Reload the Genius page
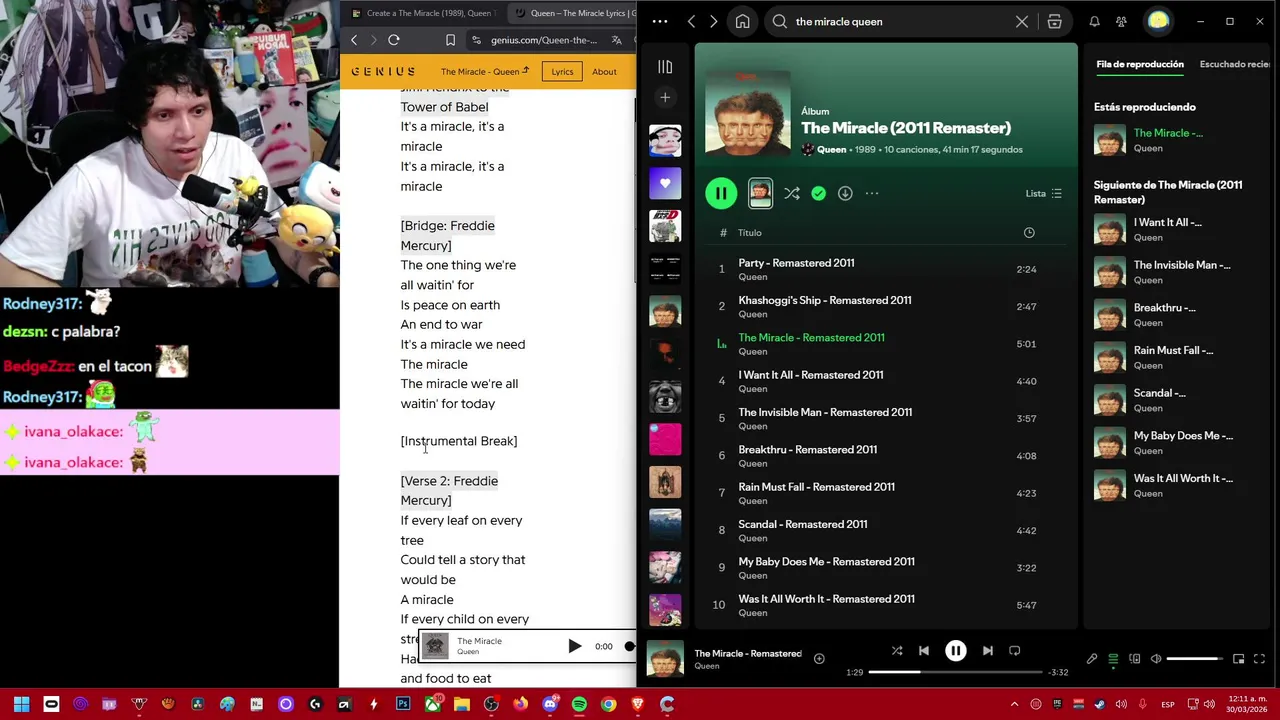The width and height of the screenshot is (1280, 720). pyautogui.click(x=394, y=40)
